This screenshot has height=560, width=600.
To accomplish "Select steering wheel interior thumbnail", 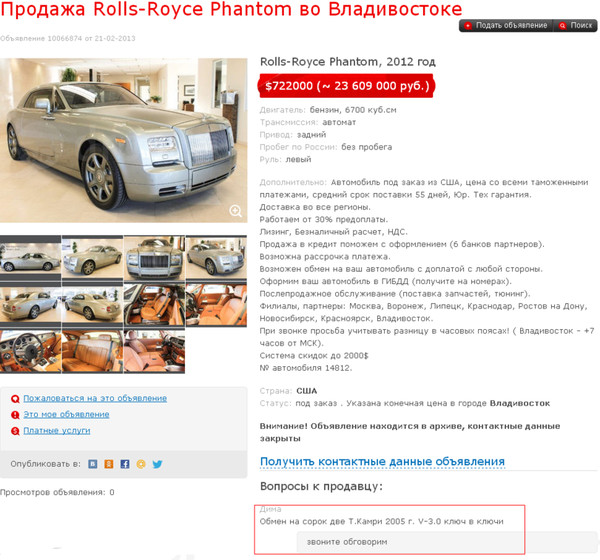I will [30, 352].
